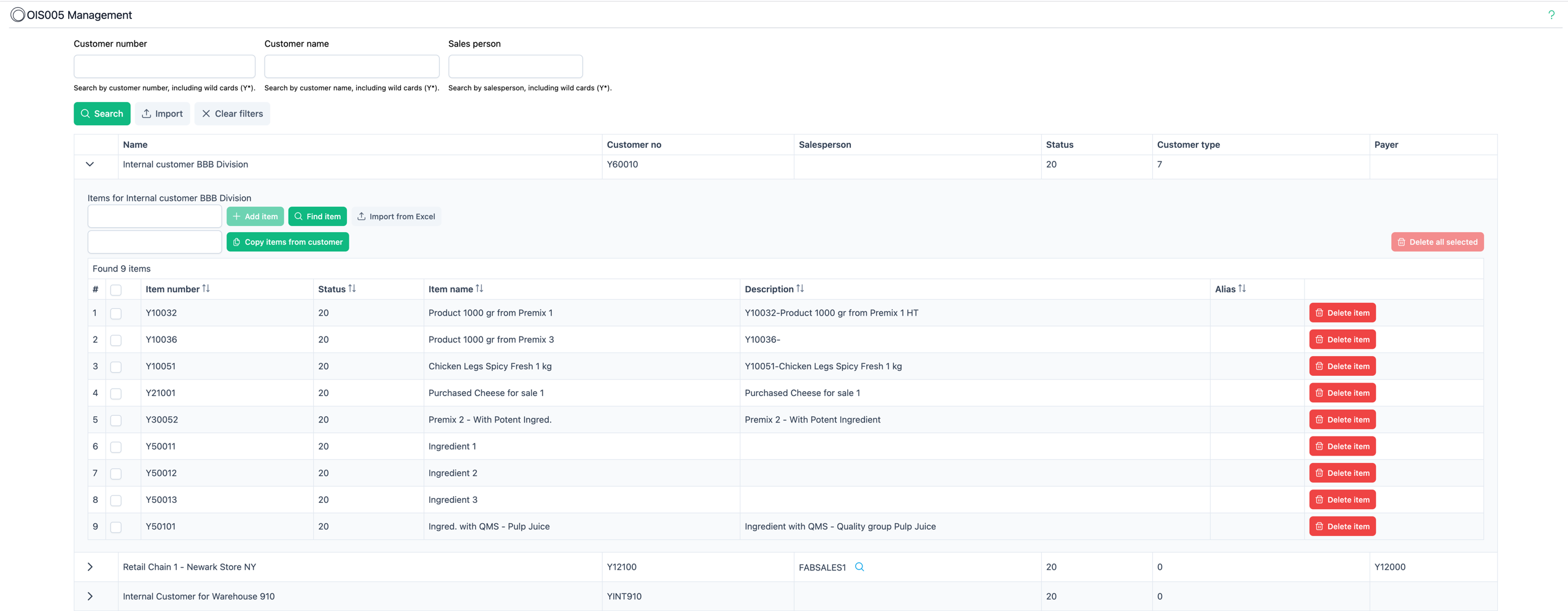
Task: Click the Description column header to sort
Action: coord(770,288)
